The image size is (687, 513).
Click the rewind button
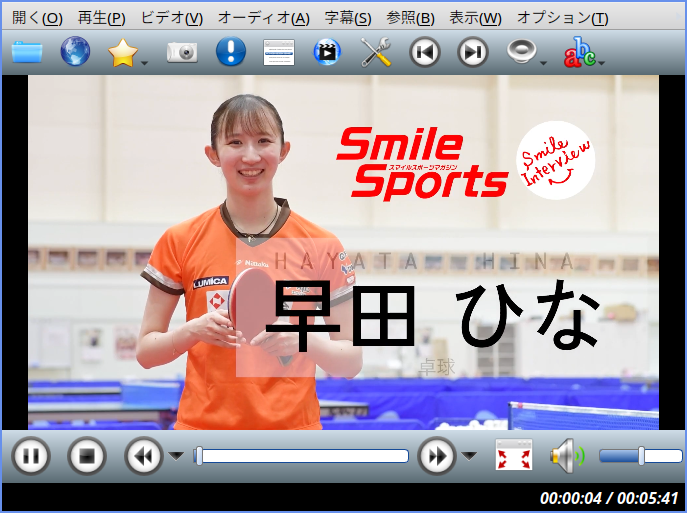[x=144, y=456]
